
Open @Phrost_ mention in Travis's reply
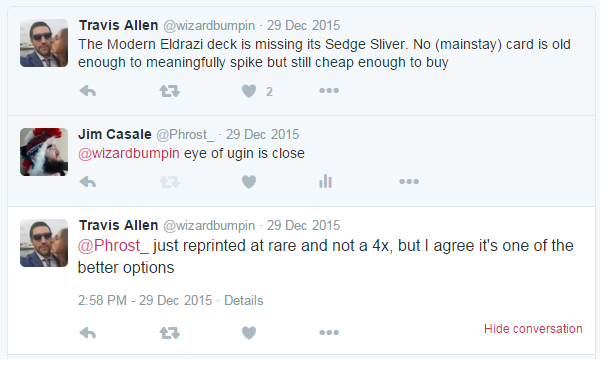click(113, 246)
